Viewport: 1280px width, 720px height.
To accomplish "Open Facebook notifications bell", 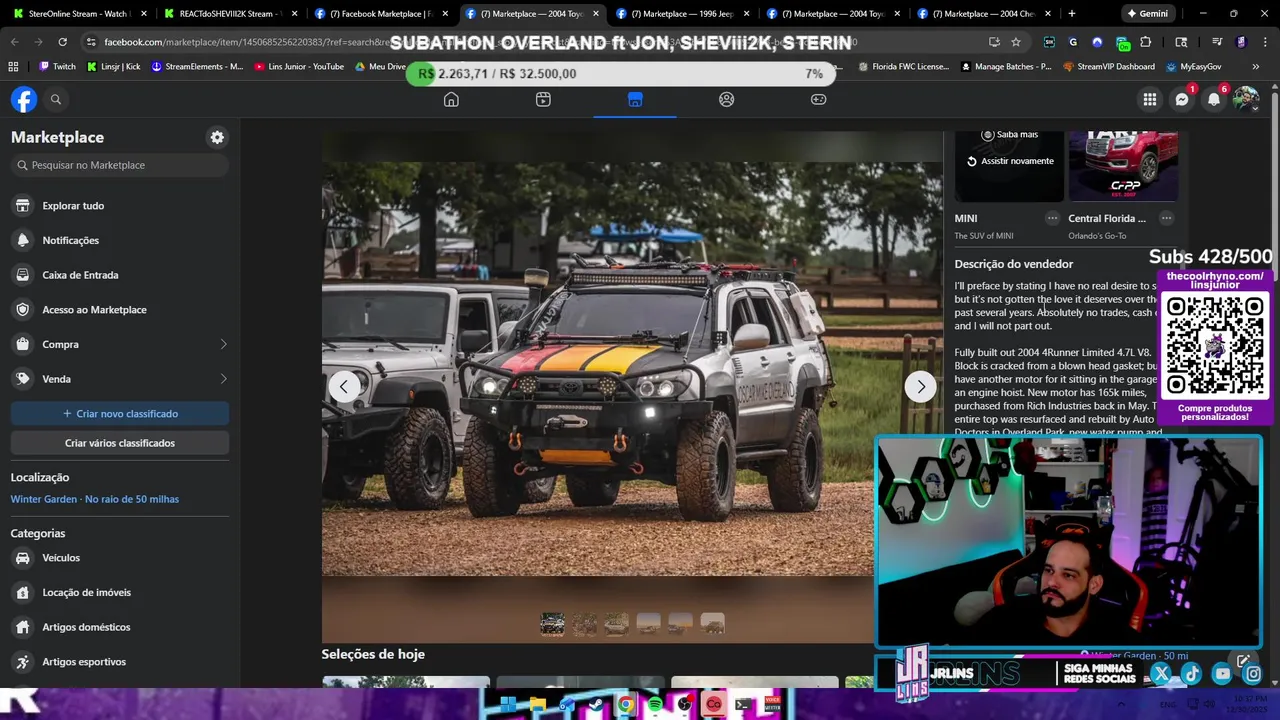I will click(1214, 99).
